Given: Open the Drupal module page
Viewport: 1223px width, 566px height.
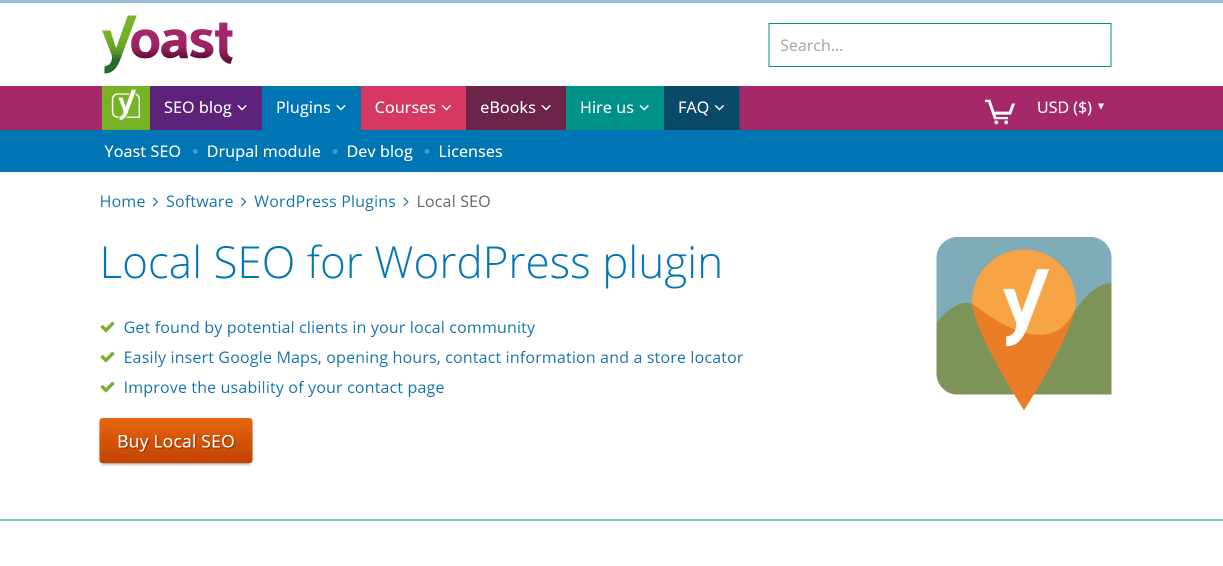Looking at the screenshot, I should click(x=264, y=152).
